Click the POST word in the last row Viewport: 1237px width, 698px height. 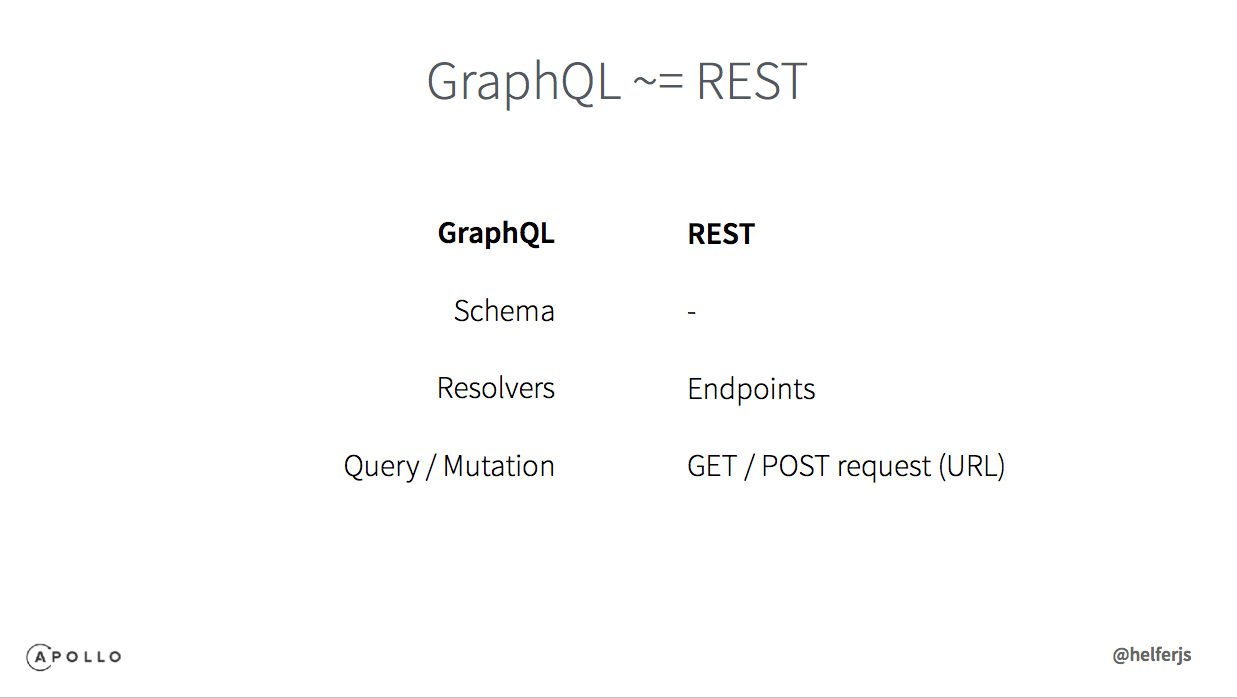click(x=795, y=466)
